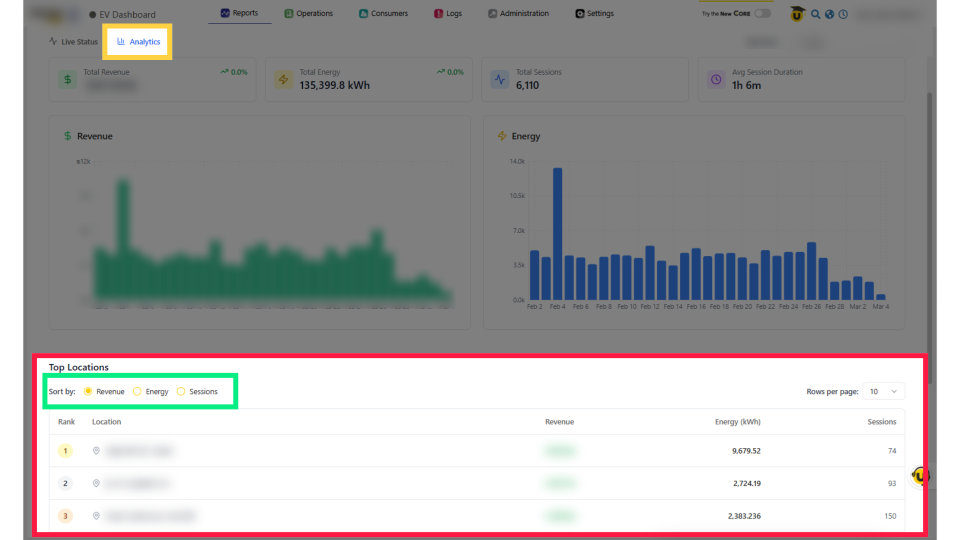Viewport: 960px width, 540px height.
Task: Click the clock Avg Session Duration icon
Action: click(x=715, y=79)
